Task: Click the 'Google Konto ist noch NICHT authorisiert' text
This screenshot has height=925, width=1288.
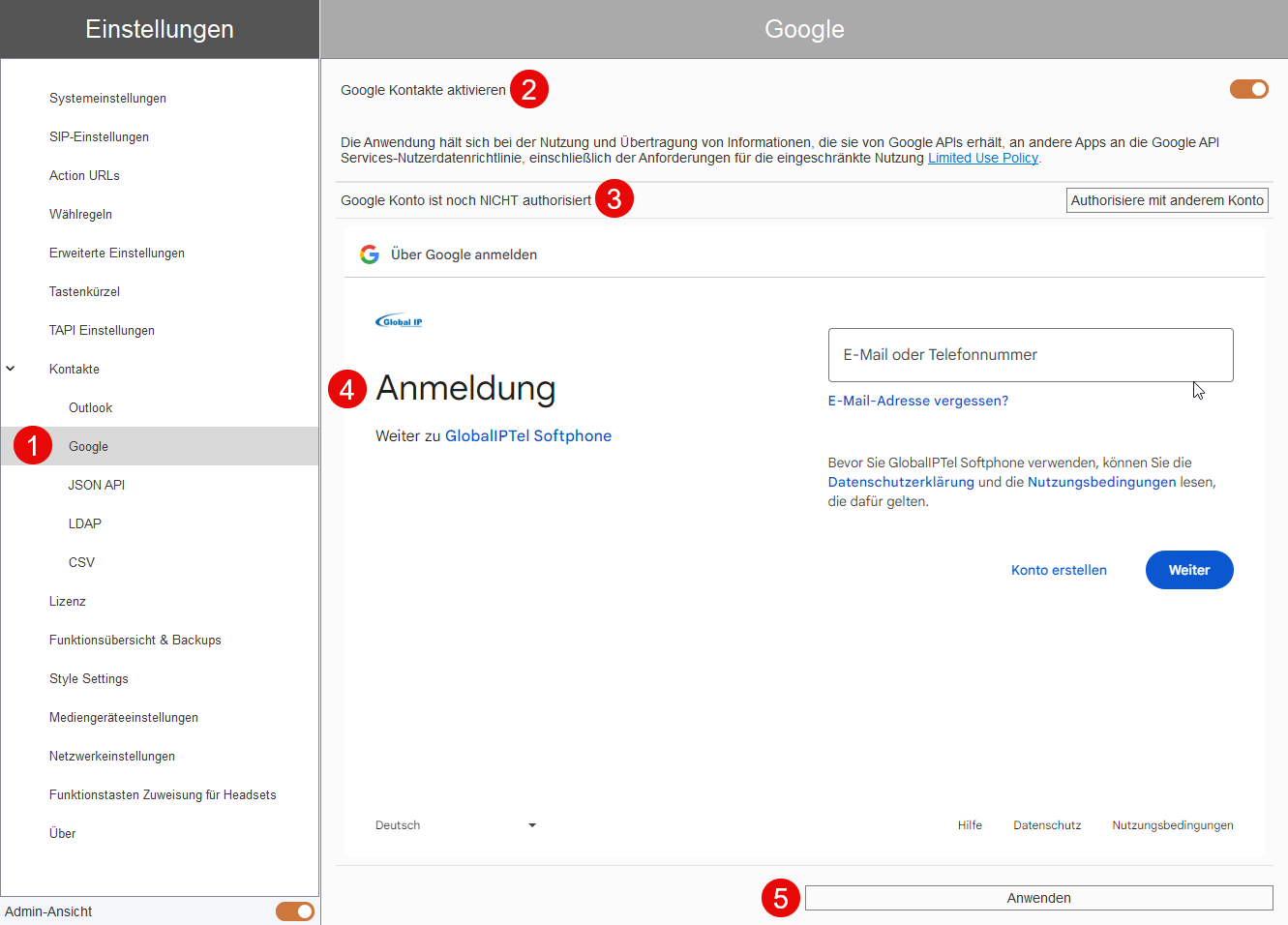Action: click(x=465, y=200)
